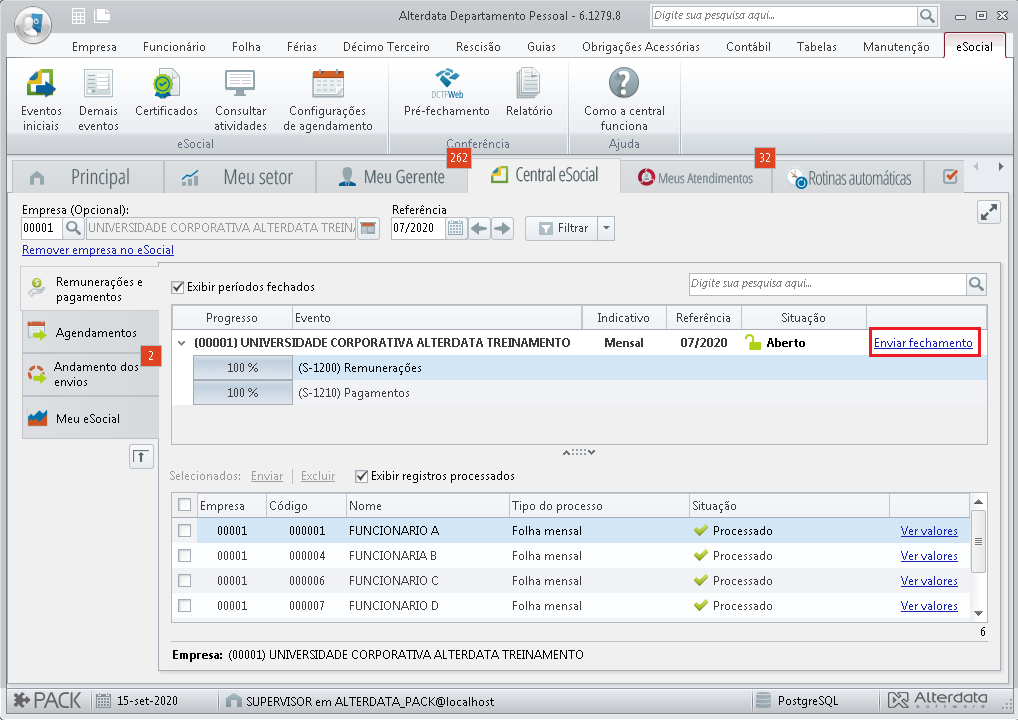
Task: Open Configurações de agendamento icon
Action: click(328, 100)
